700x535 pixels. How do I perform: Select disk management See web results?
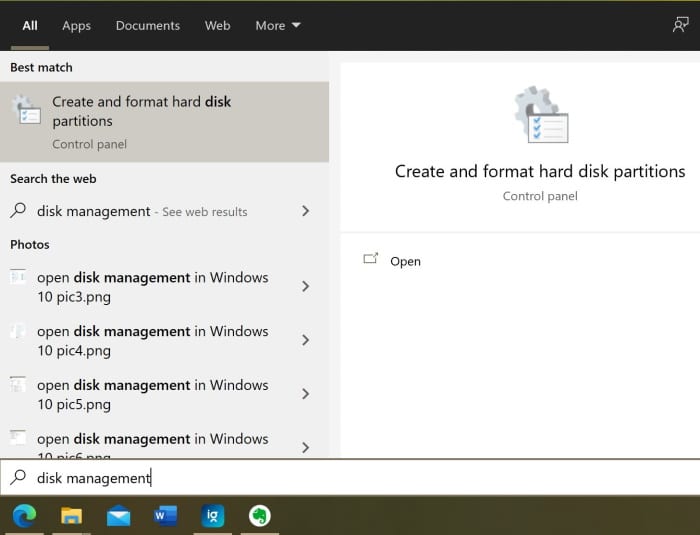pos(164,211)
